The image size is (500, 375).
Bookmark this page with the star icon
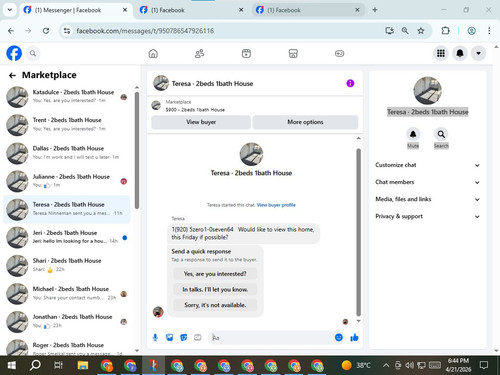point(421,31)
